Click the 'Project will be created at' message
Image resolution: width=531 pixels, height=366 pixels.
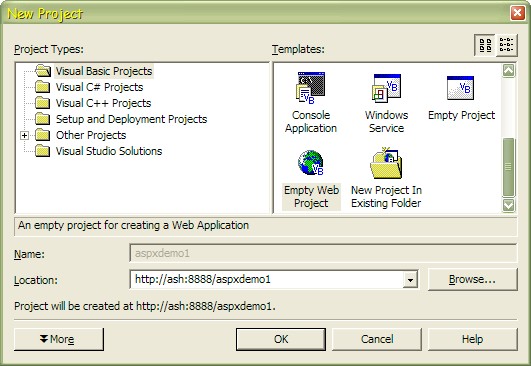[145, 306]
